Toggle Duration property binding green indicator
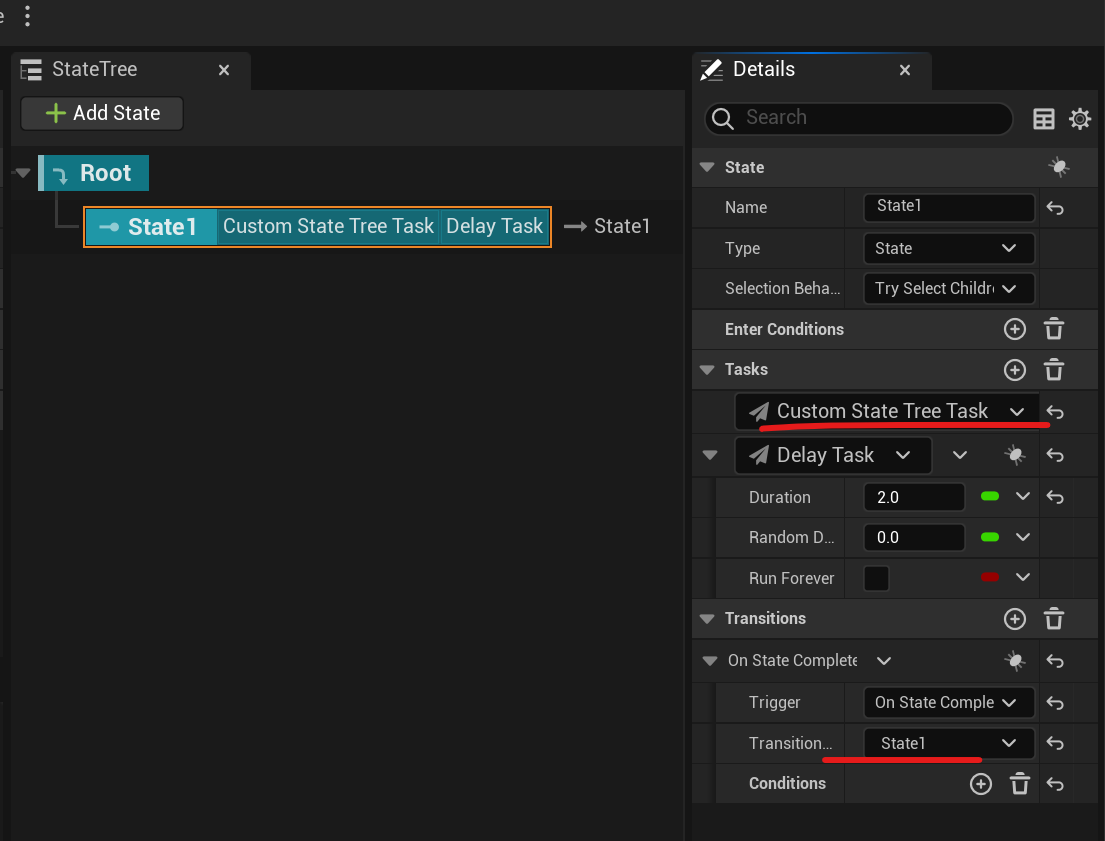This screenshot has width=1105, height=841. (x=990, y=497)
